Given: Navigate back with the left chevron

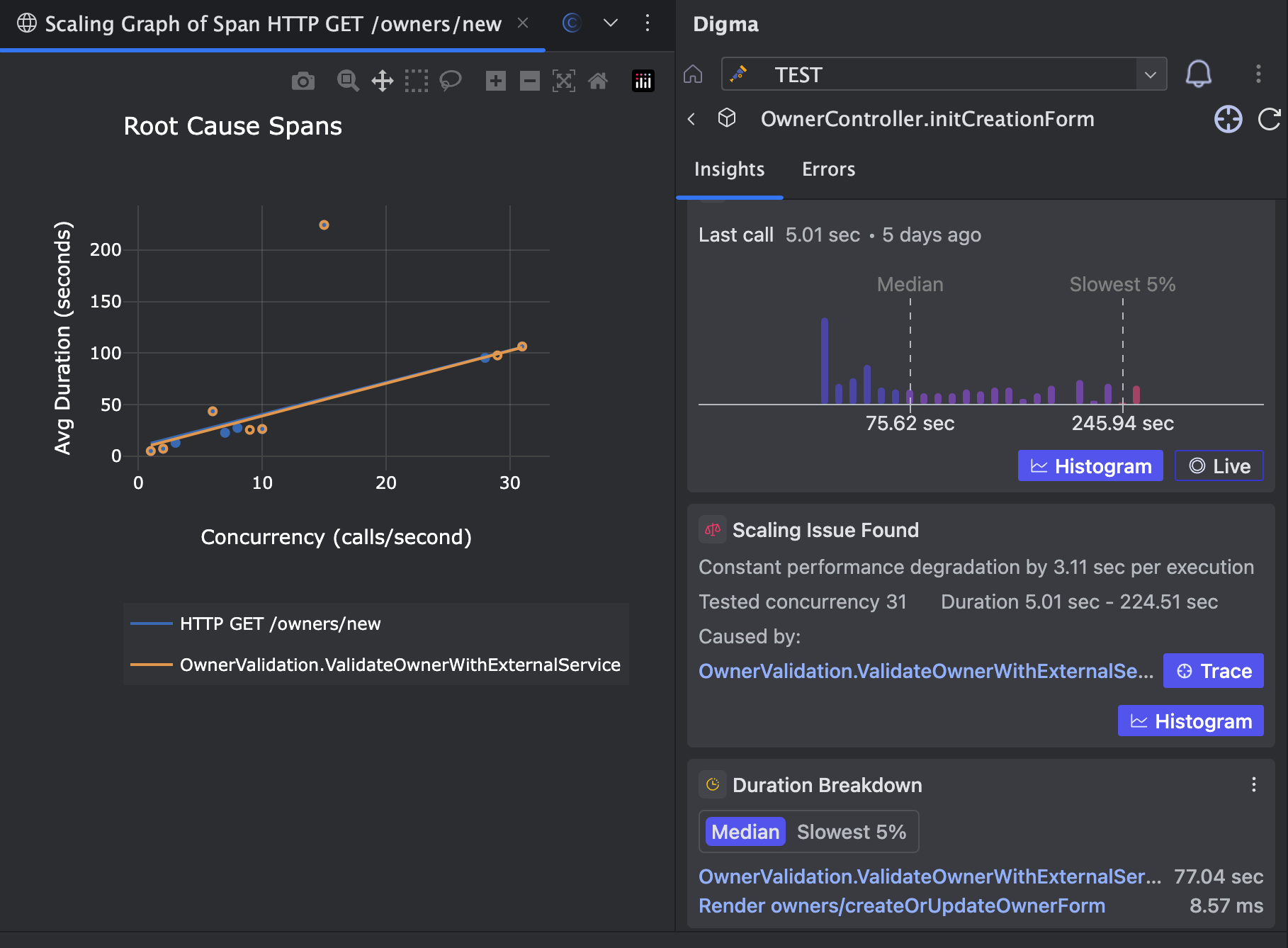Looking at the screenshot, I should pos(691,119).
